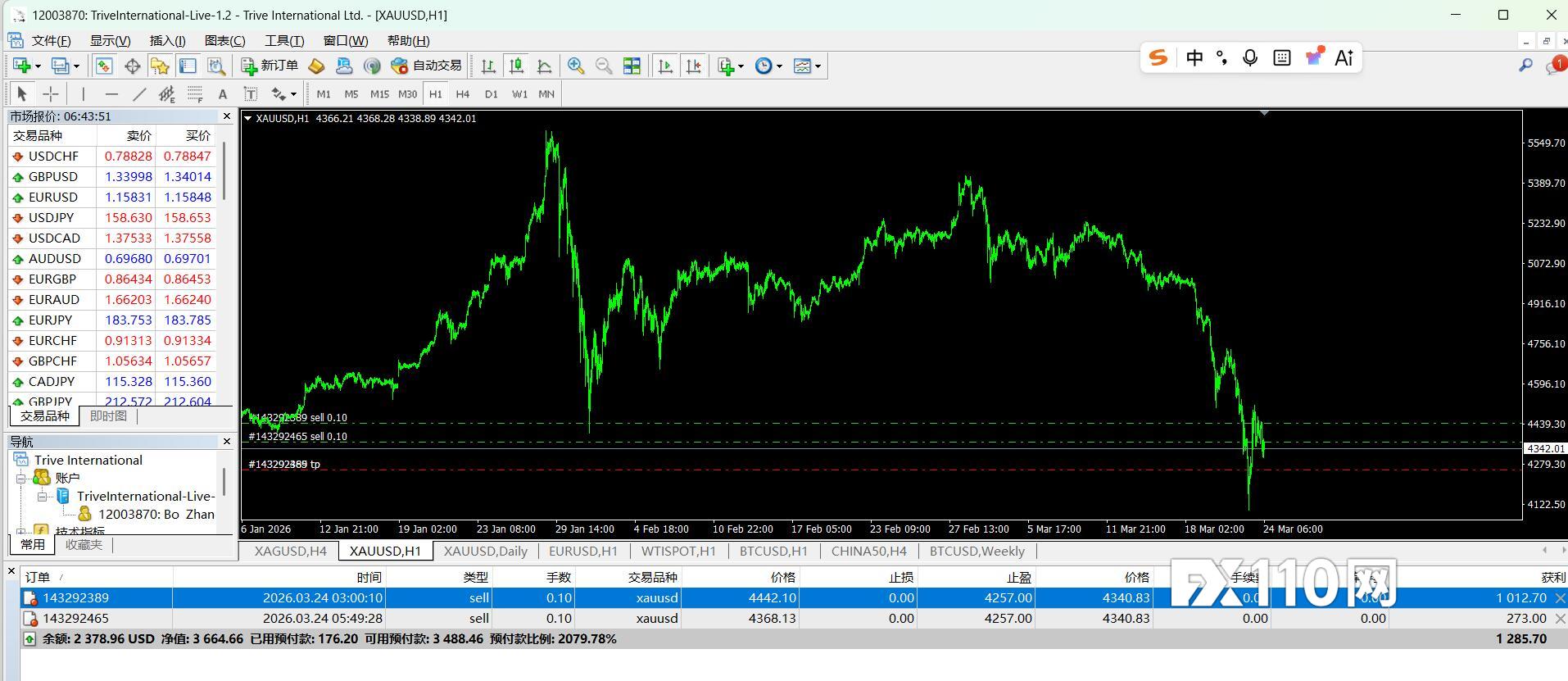Viewport: 1568px width, 681px height.
Task: Toggle 自动交易 auto trading
Action: (427, 66)
